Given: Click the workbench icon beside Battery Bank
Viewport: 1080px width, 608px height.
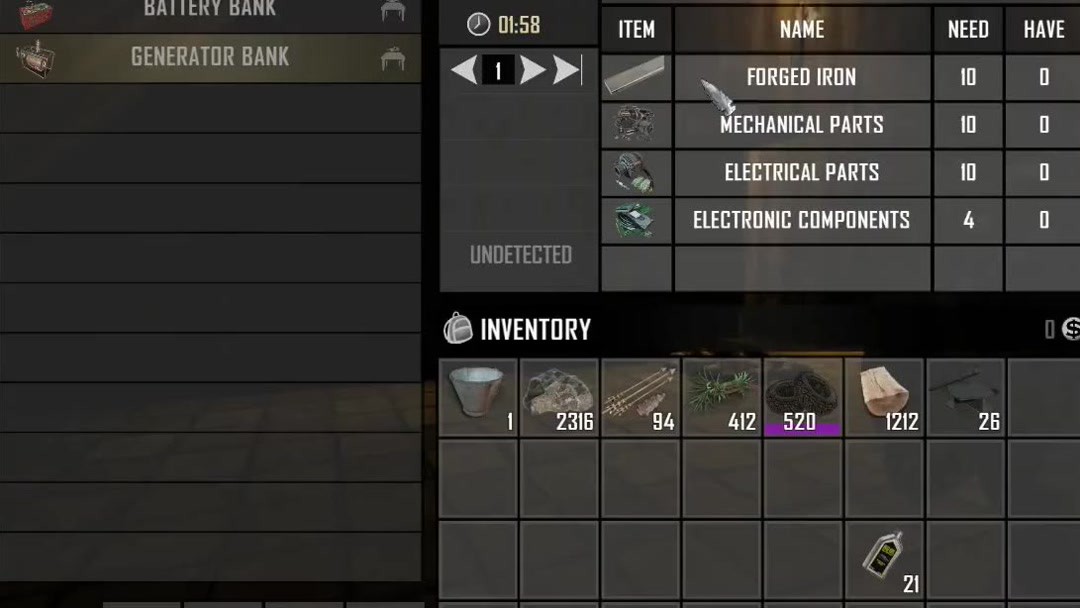Looking at the screenshot, I should [393, 10].
